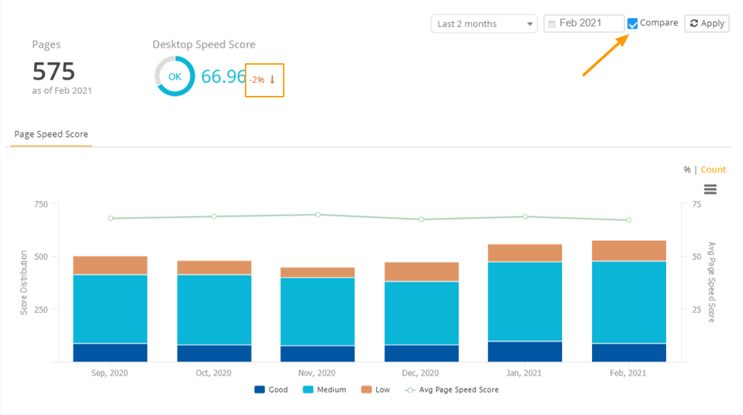
Task: Click the 66.96 desktop speed score value
Action: click(x=223, y=76)
